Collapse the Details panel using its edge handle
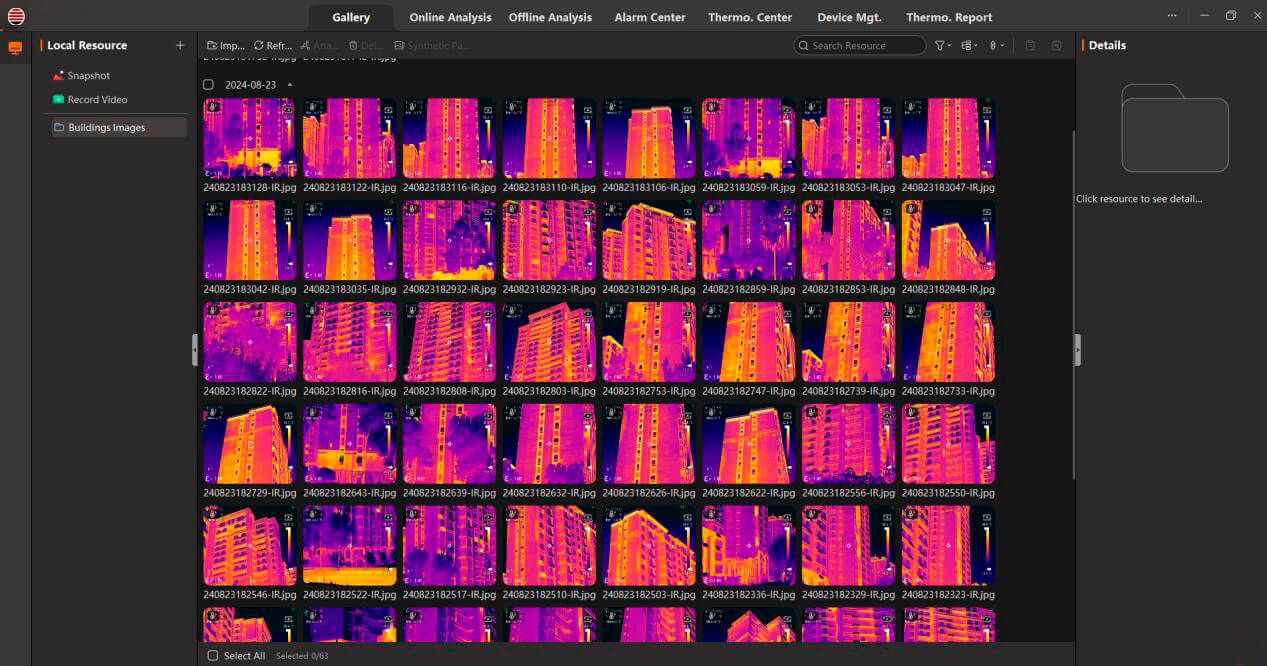1267x666 pixels. [1077, 350]
